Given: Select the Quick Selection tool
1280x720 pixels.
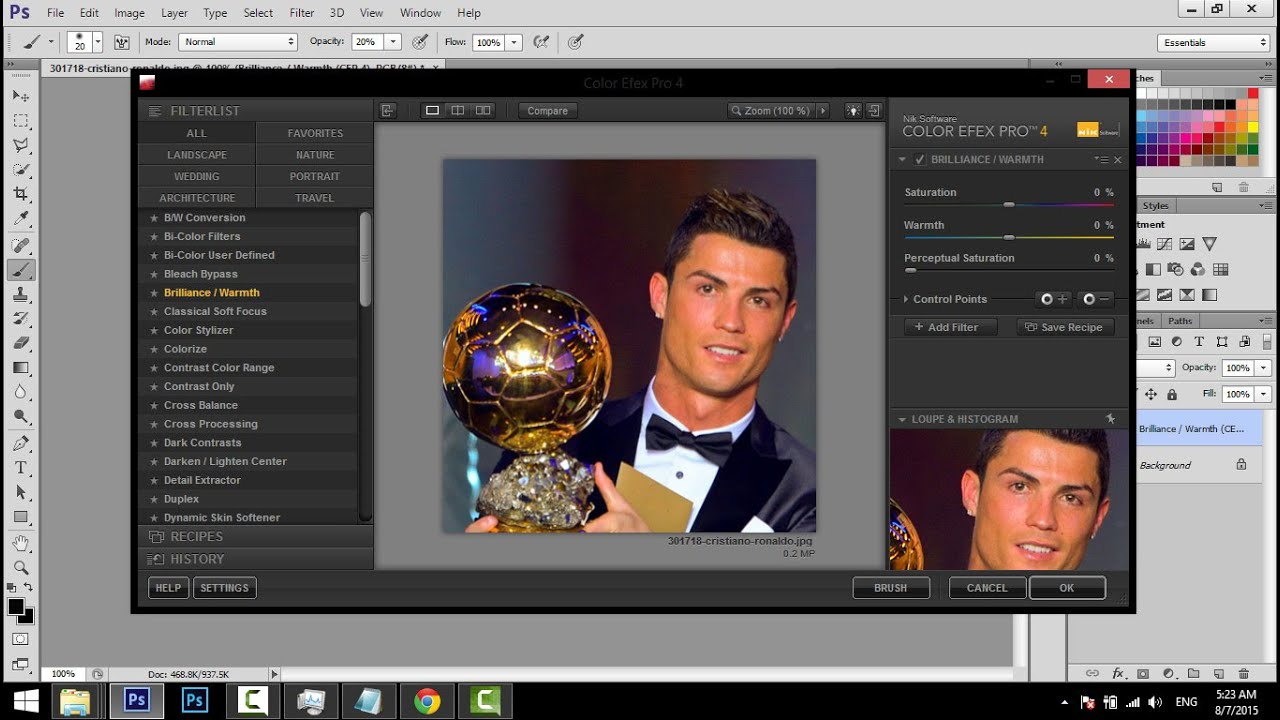Looking at the screenshot, I should (x=21, y=169).
